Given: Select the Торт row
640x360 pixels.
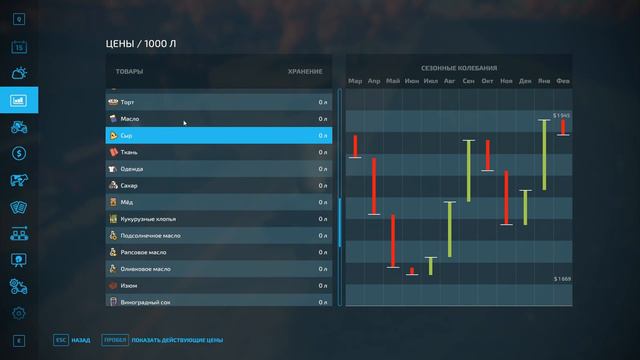Looking at the screenshot, I should [x=219, y=102].
